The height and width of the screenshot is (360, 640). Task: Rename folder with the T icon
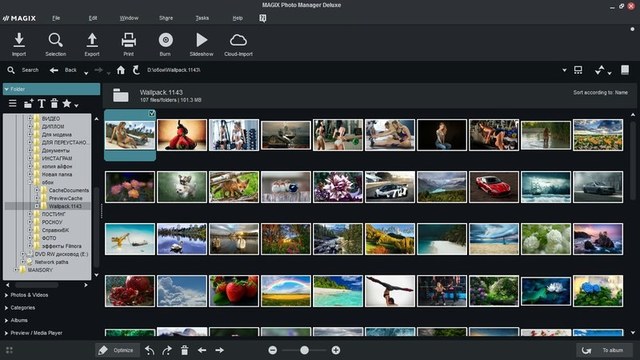pyautogui.click(x=42, y=104)
